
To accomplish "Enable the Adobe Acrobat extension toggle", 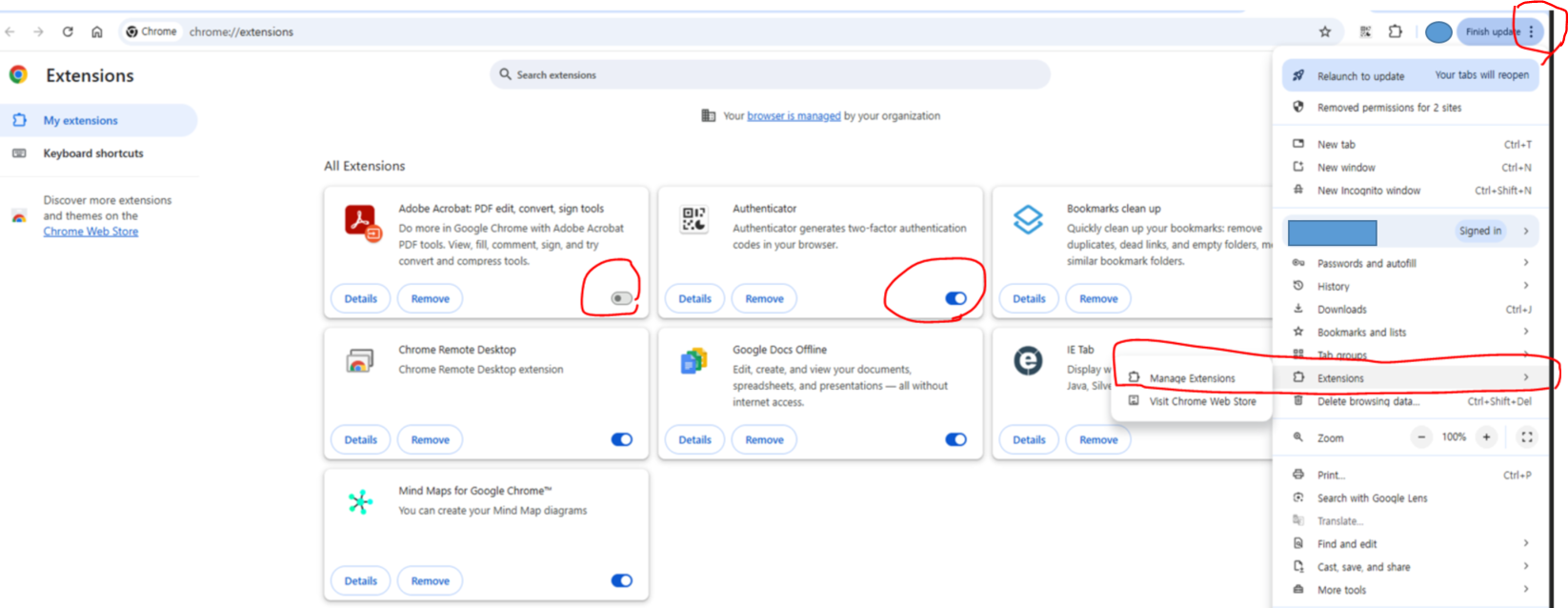I will (x=621, y=298).
